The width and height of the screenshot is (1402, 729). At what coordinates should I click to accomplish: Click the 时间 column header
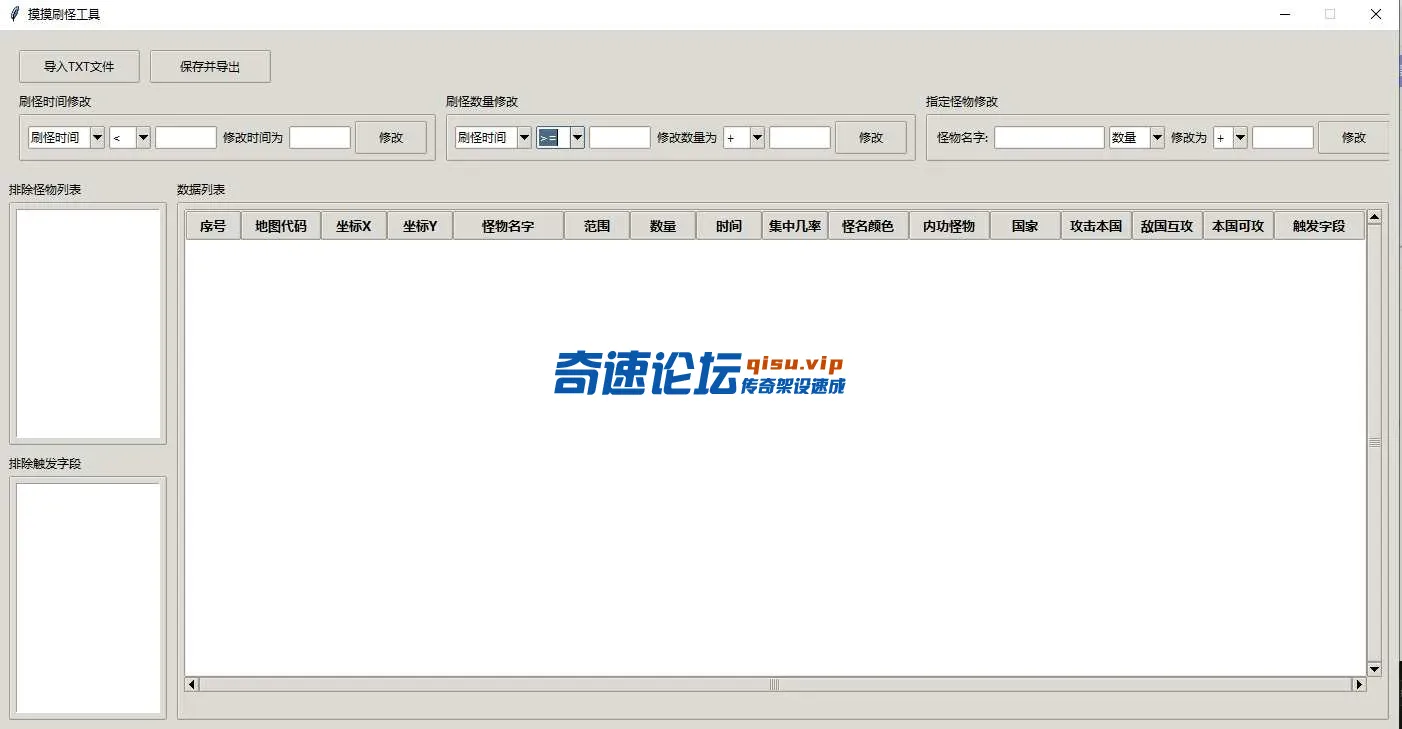tap(729, 226)
